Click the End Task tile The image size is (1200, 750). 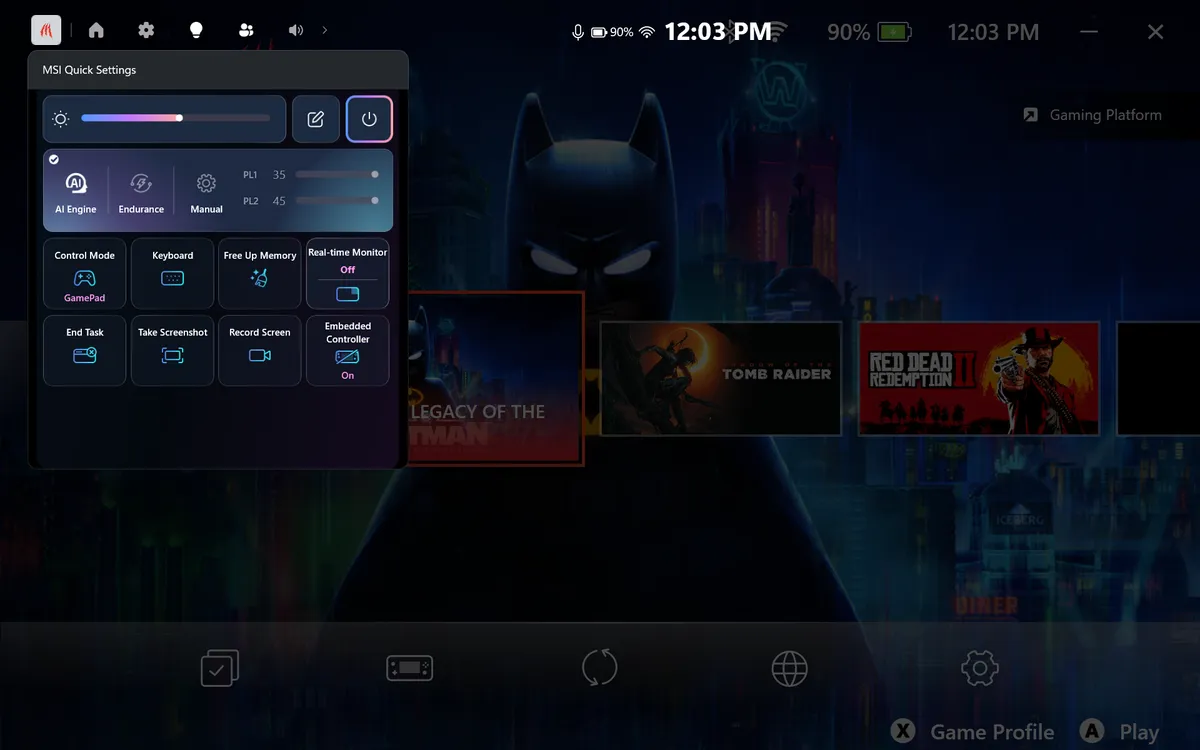coord(85,350)
